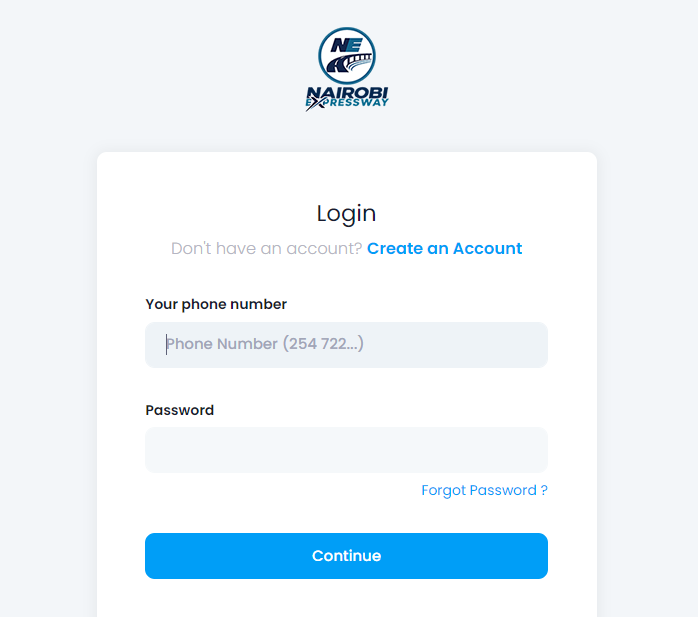Submit login with the Continue button
The width and height of the screenshot is (698, 617).
[346, 556]
